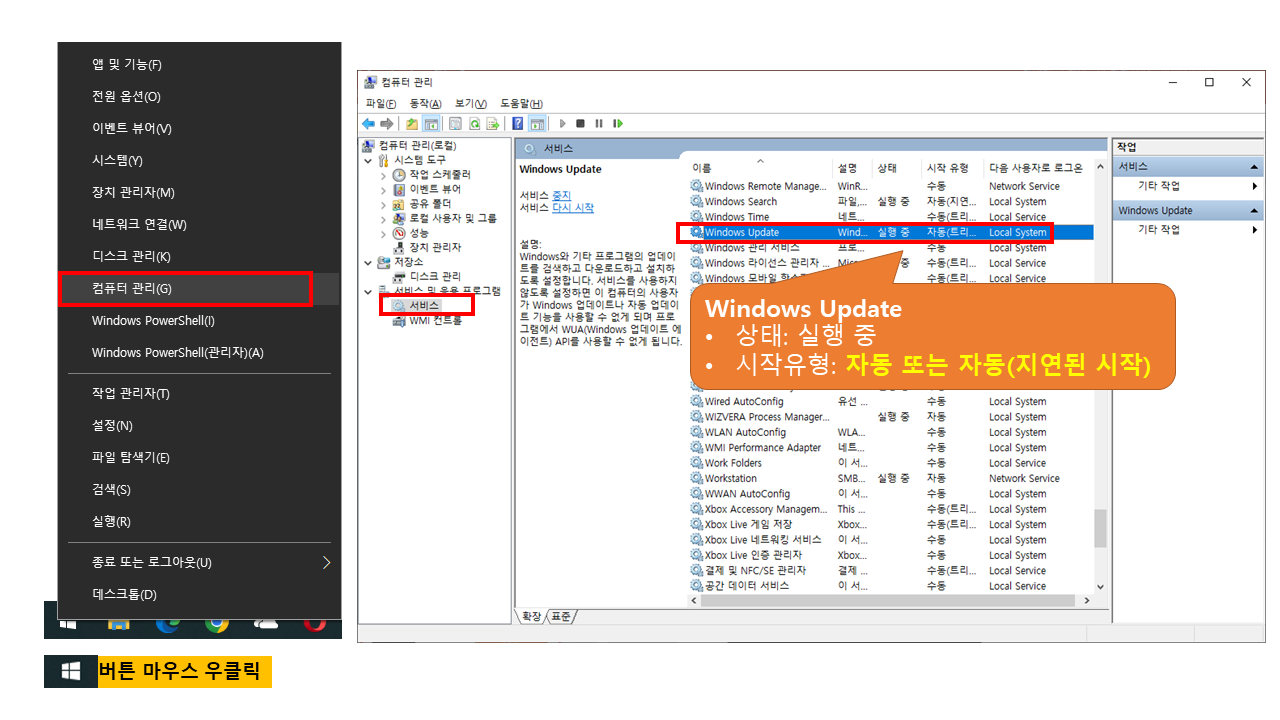Expand the 성능 tree node
This screenshot has width=1280, height=720.
pos(383,233)
